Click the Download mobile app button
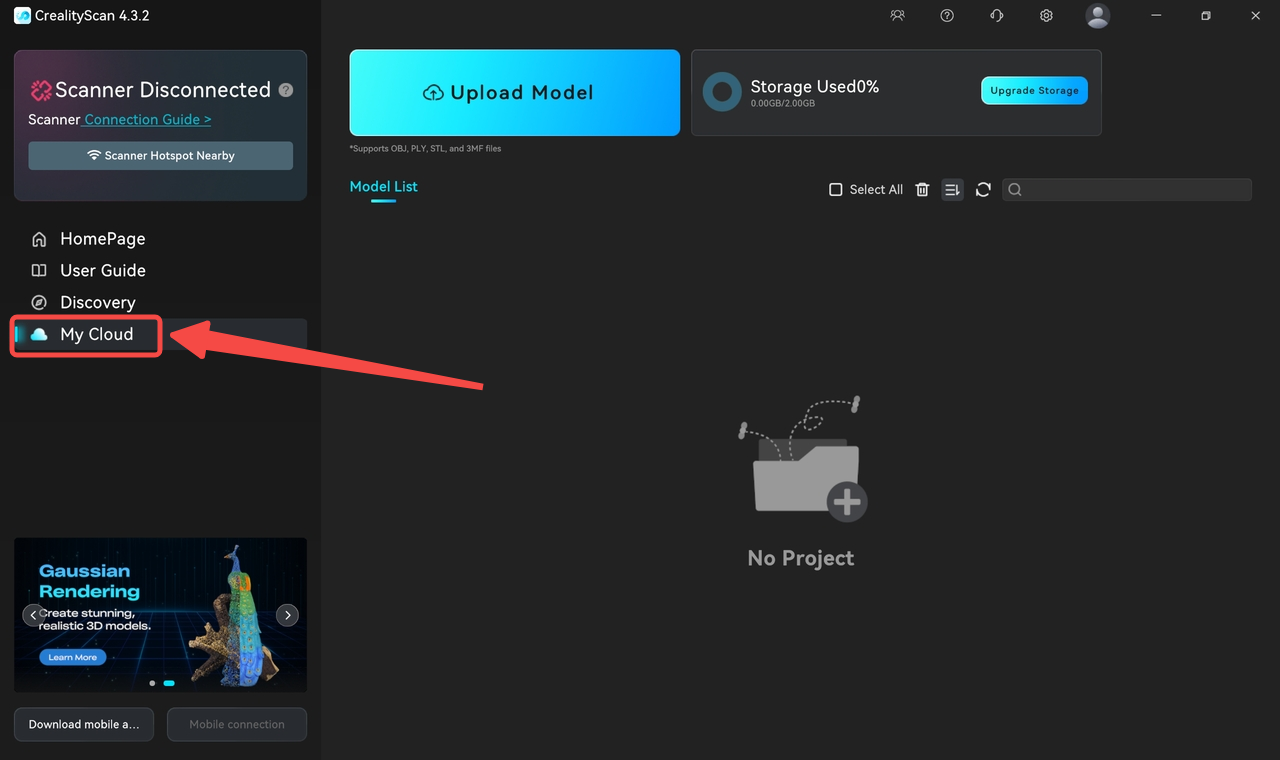This screenshot has height=760, width=1280. tap(84, 725)
